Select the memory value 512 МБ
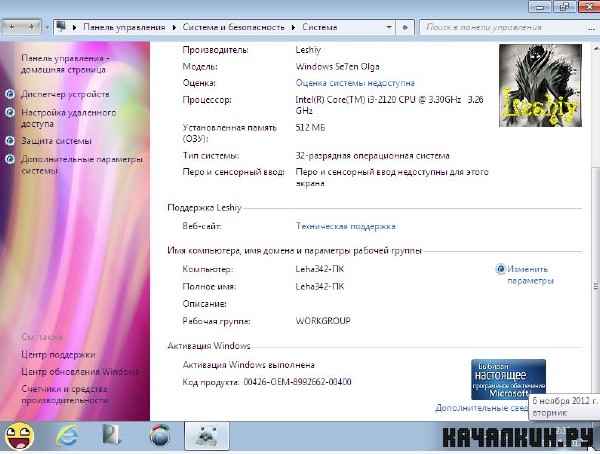Image resolution: width=600 pixels, height=454 pixels. pos(310,127)
